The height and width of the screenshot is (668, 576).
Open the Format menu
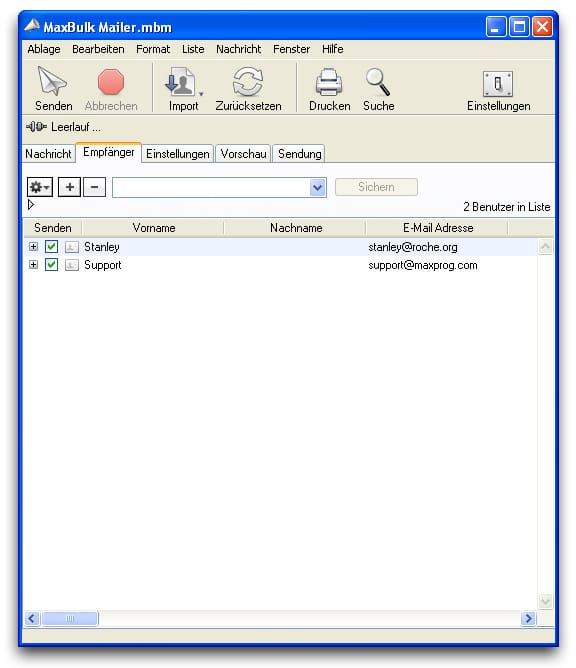tap(153, 49)
